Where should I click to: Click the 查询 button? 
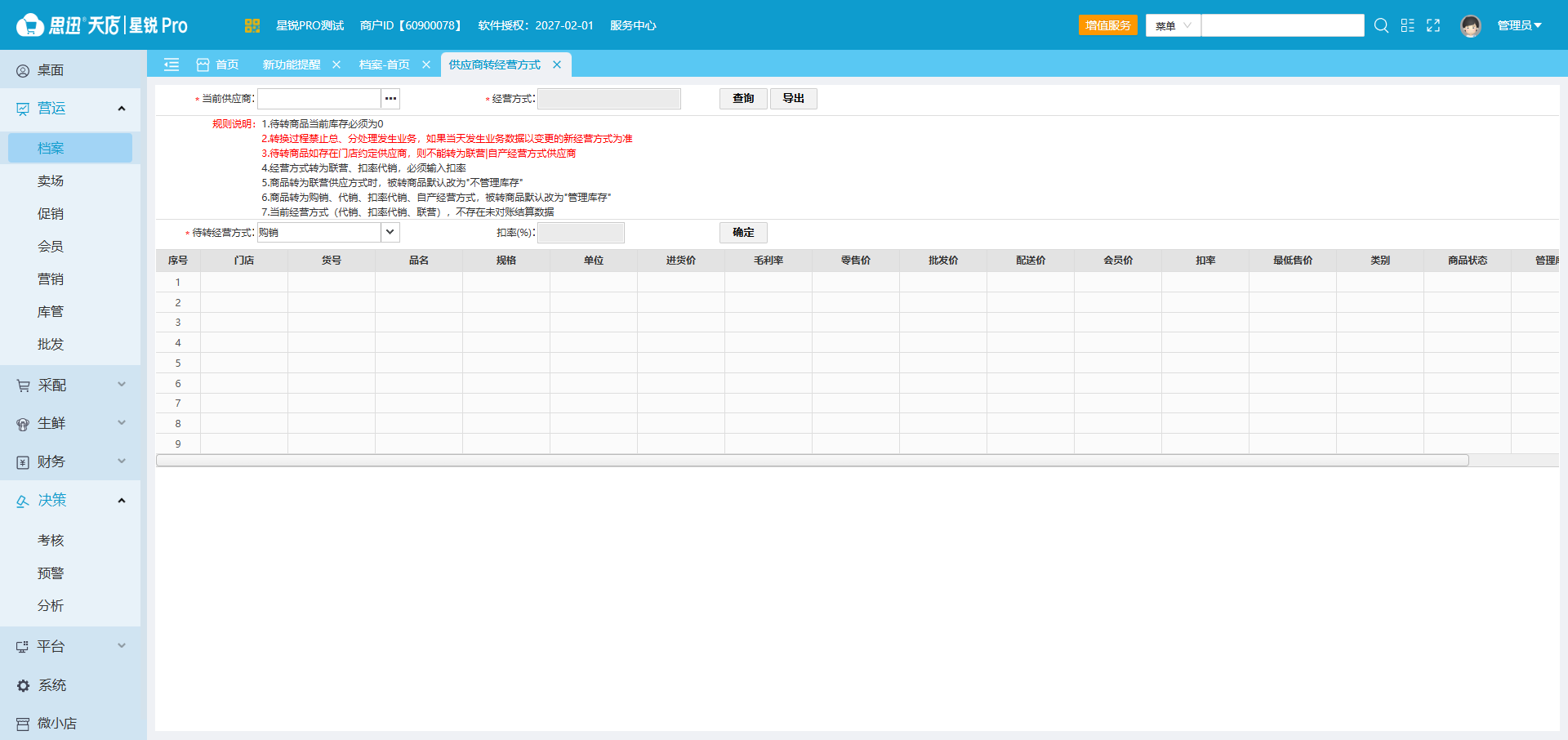(743, 98)
